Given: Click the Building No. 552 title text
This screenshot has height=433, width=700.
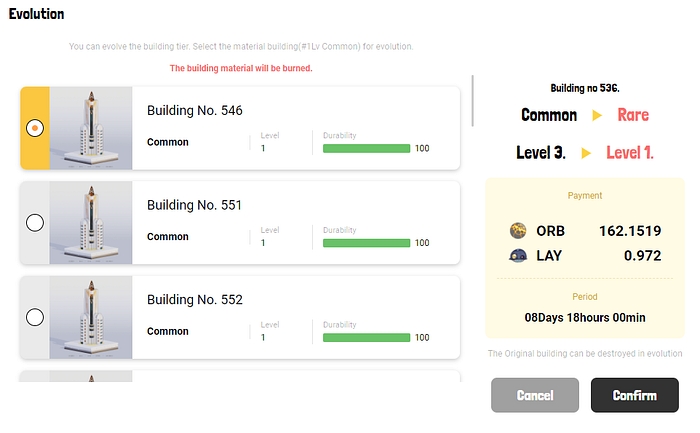Looking at the screenshot, I should pyautogui.click(x=195, y=300).
